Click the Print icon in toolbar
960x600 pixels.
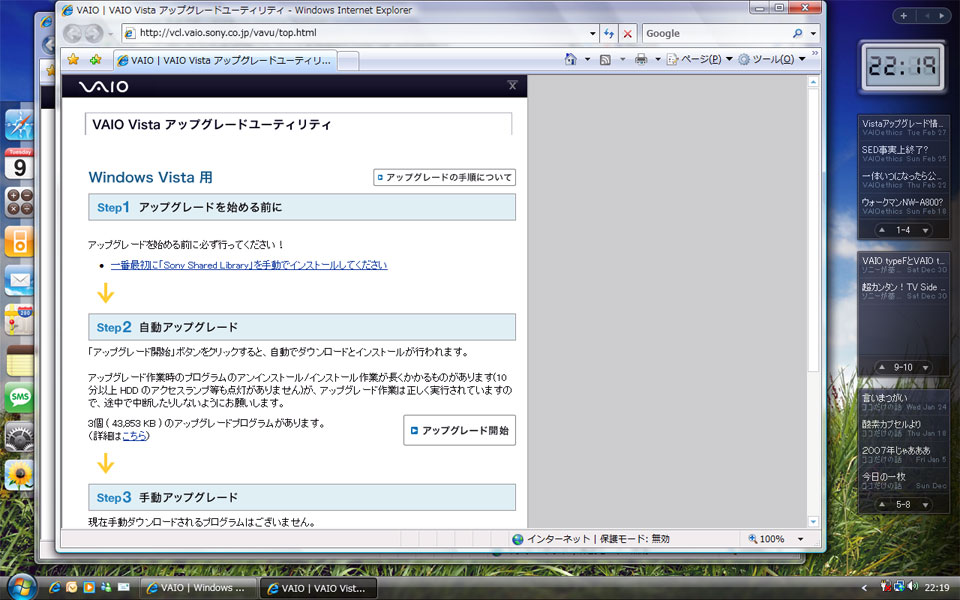[641, 59]
